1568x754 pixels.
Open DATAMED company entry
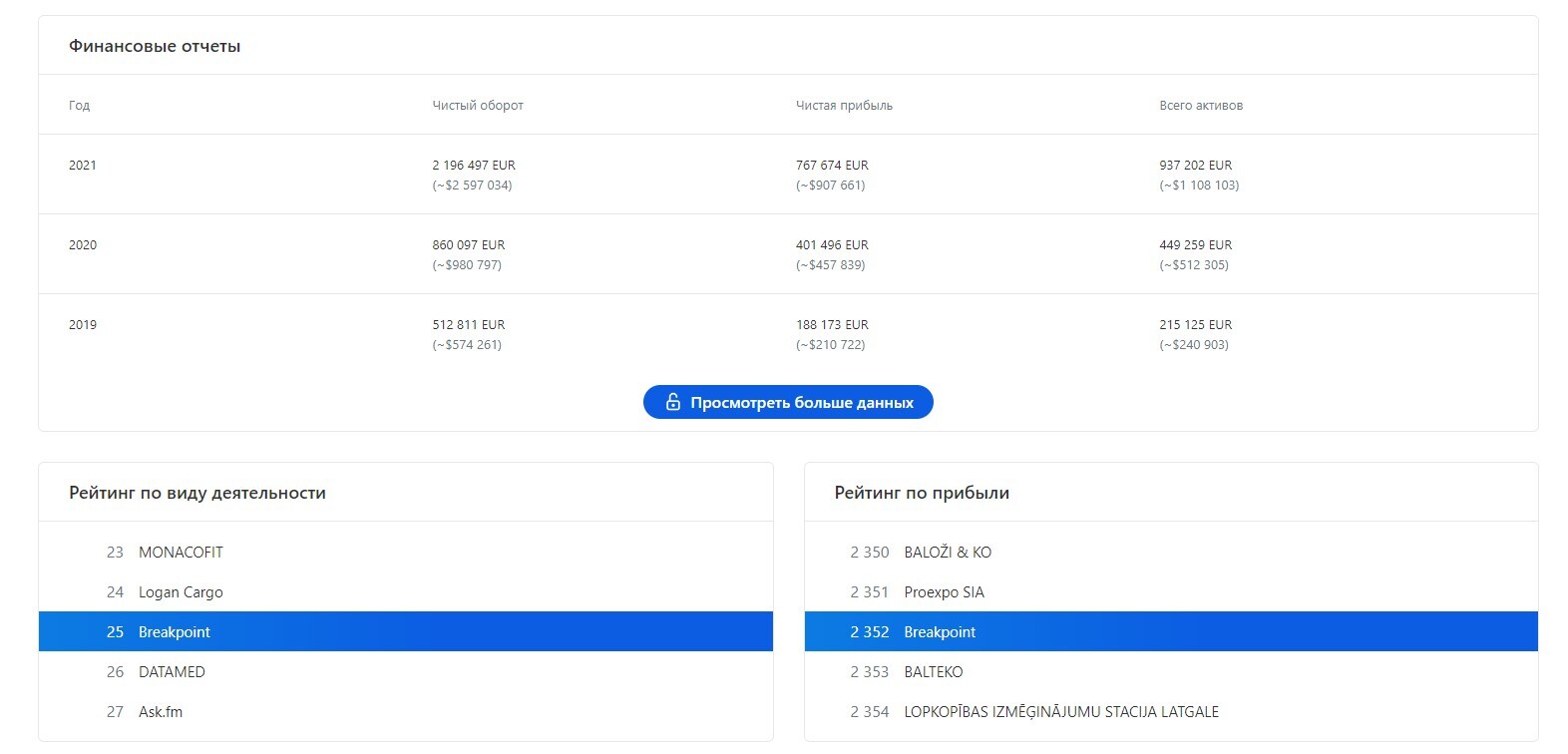pos(172,672)
